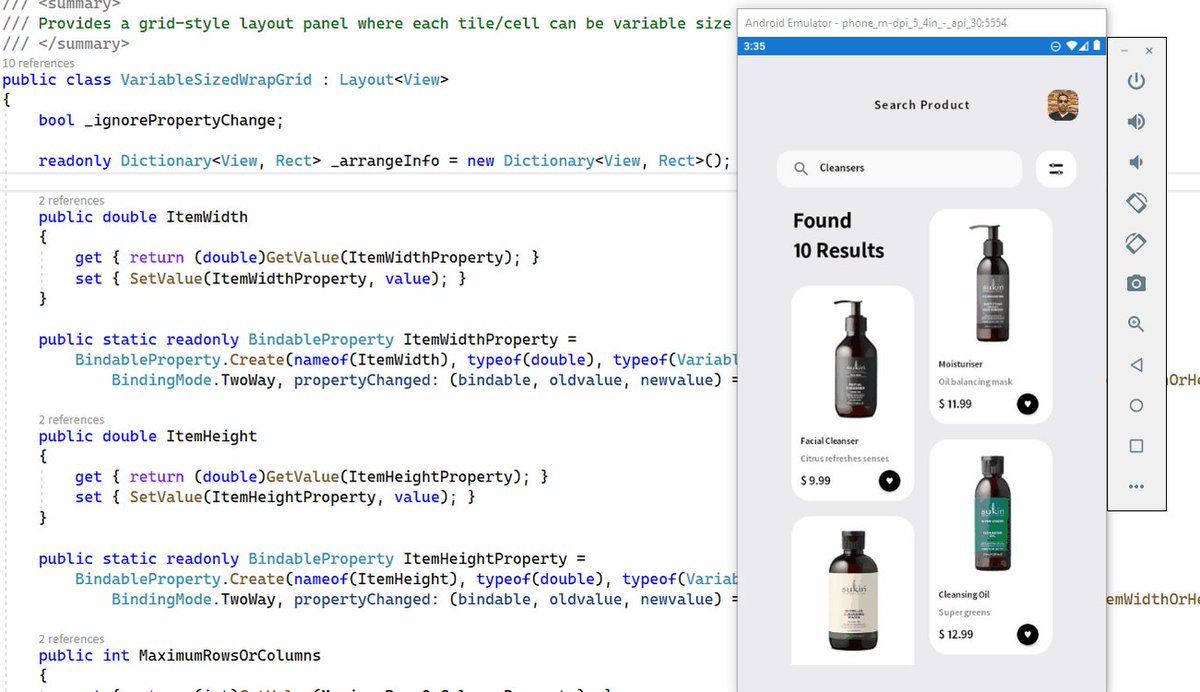Click the emulator rotate left icon

pos(1136,202)
